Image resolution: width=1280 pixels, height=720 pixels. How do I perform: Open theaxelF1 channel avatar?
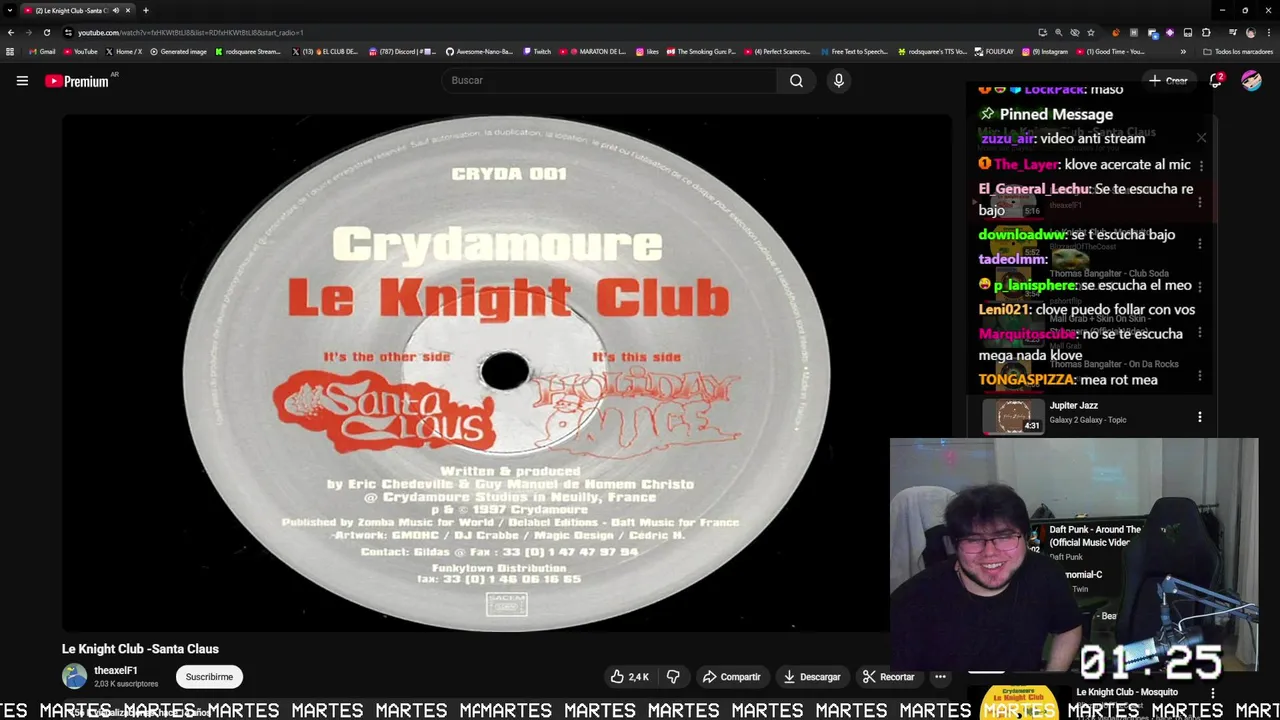75,677
